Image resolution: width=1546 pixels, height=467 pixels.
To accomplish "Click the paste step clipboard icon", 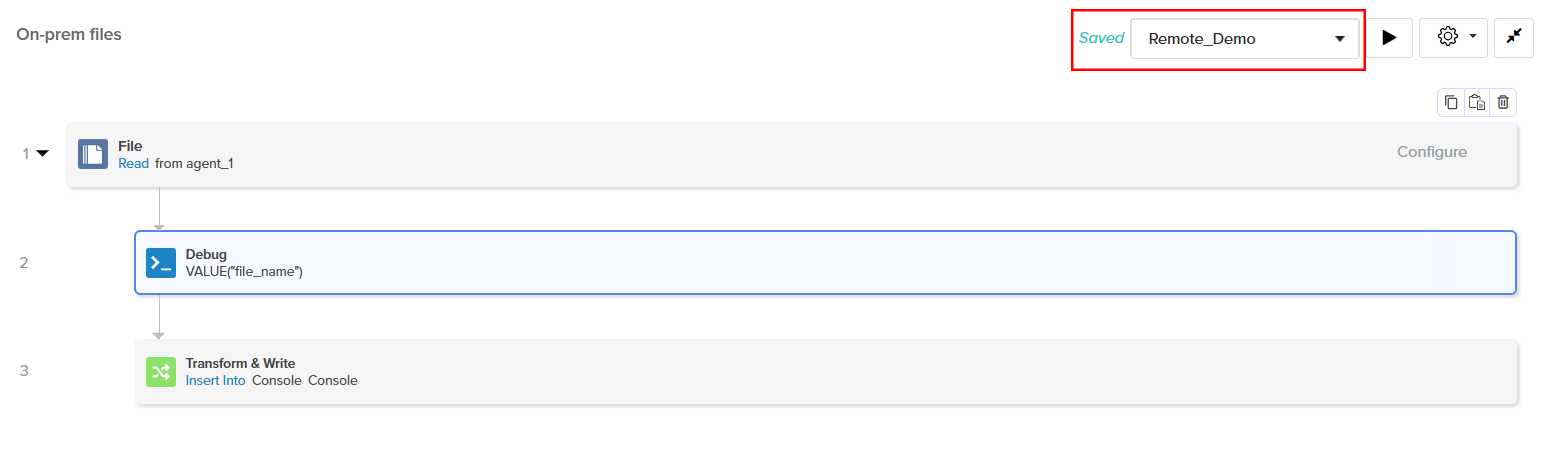I will (1477, 102).
